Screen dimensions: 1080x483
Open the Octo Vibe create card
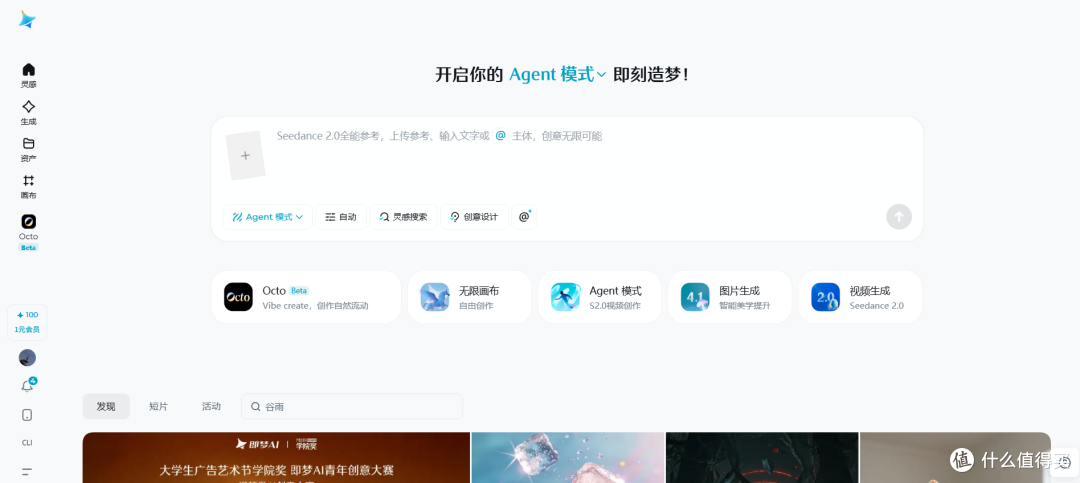[306, 297]
